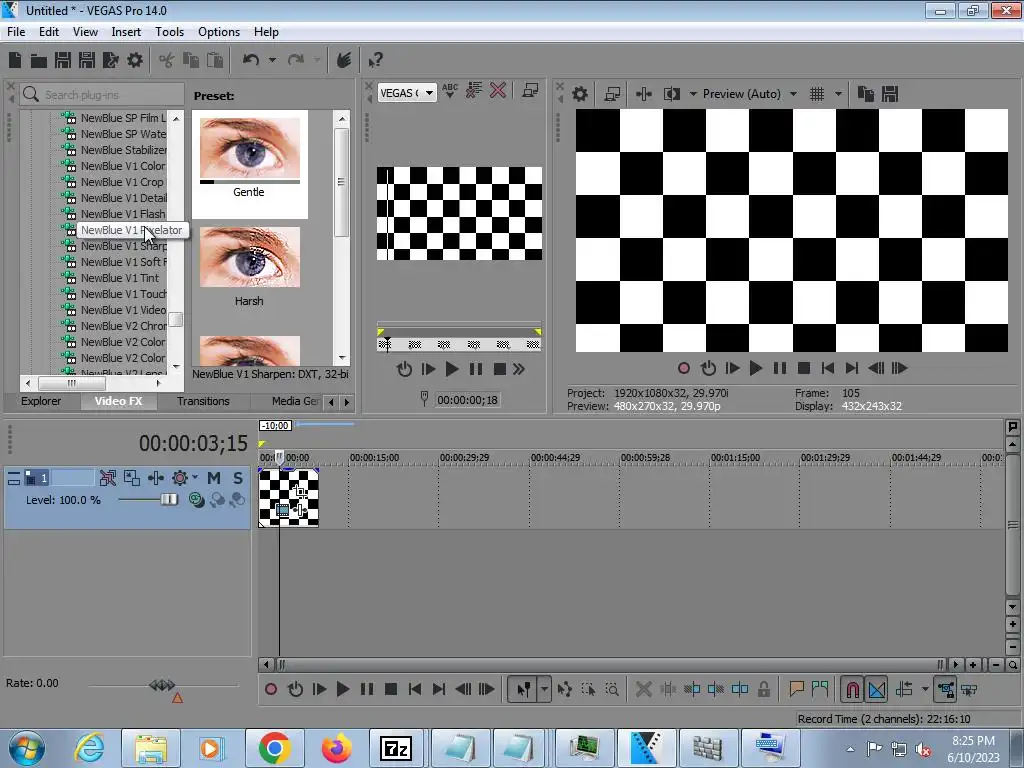Open auto ripple mode dropdown arrow
The height and width of the screenshot is (768, 1024).
(925, 690)
